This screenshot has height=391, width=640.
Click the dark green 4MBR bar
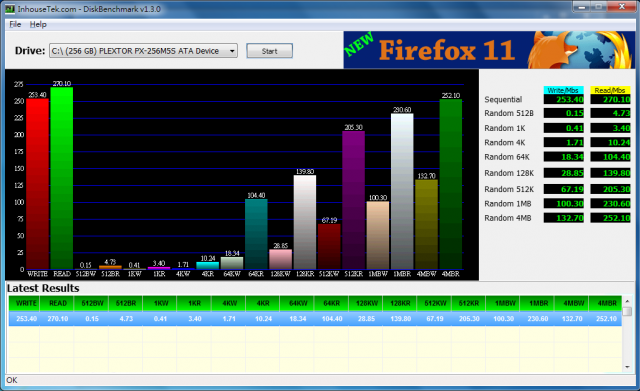click(451, 184)
